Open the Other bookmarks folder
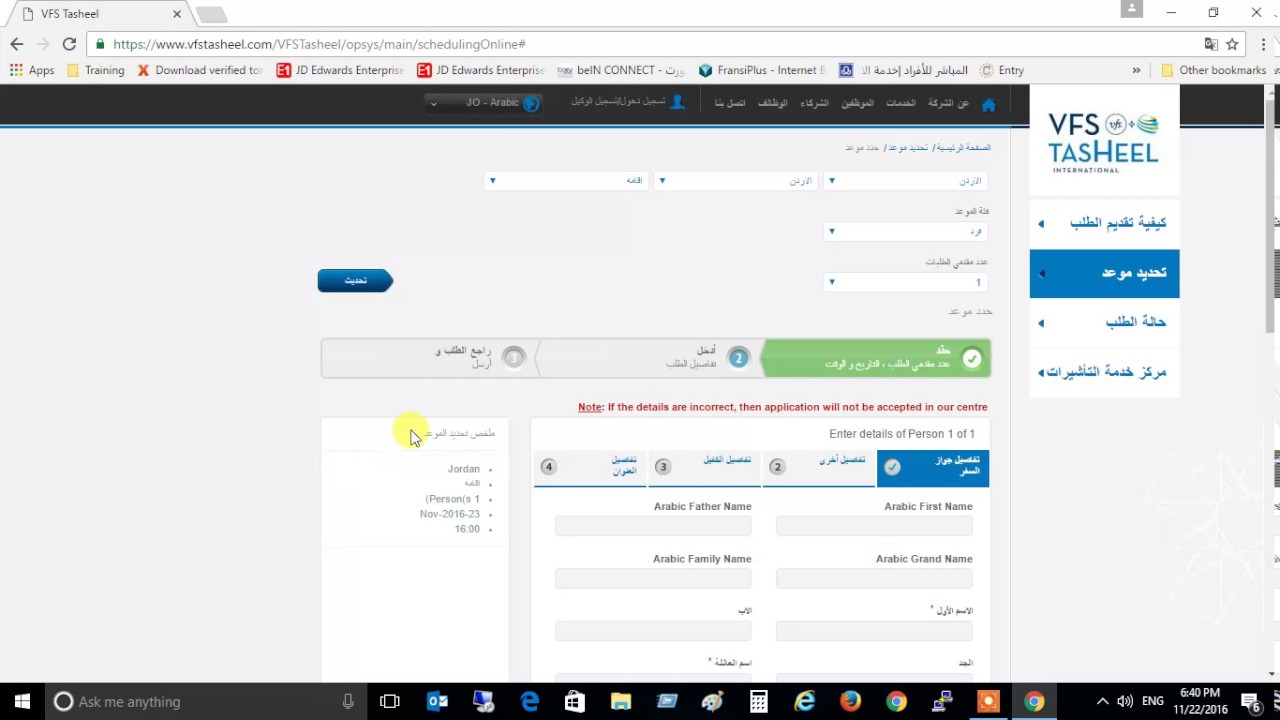The height and width of the screenshot is (720, 1280). click(x=1213, y=70)
